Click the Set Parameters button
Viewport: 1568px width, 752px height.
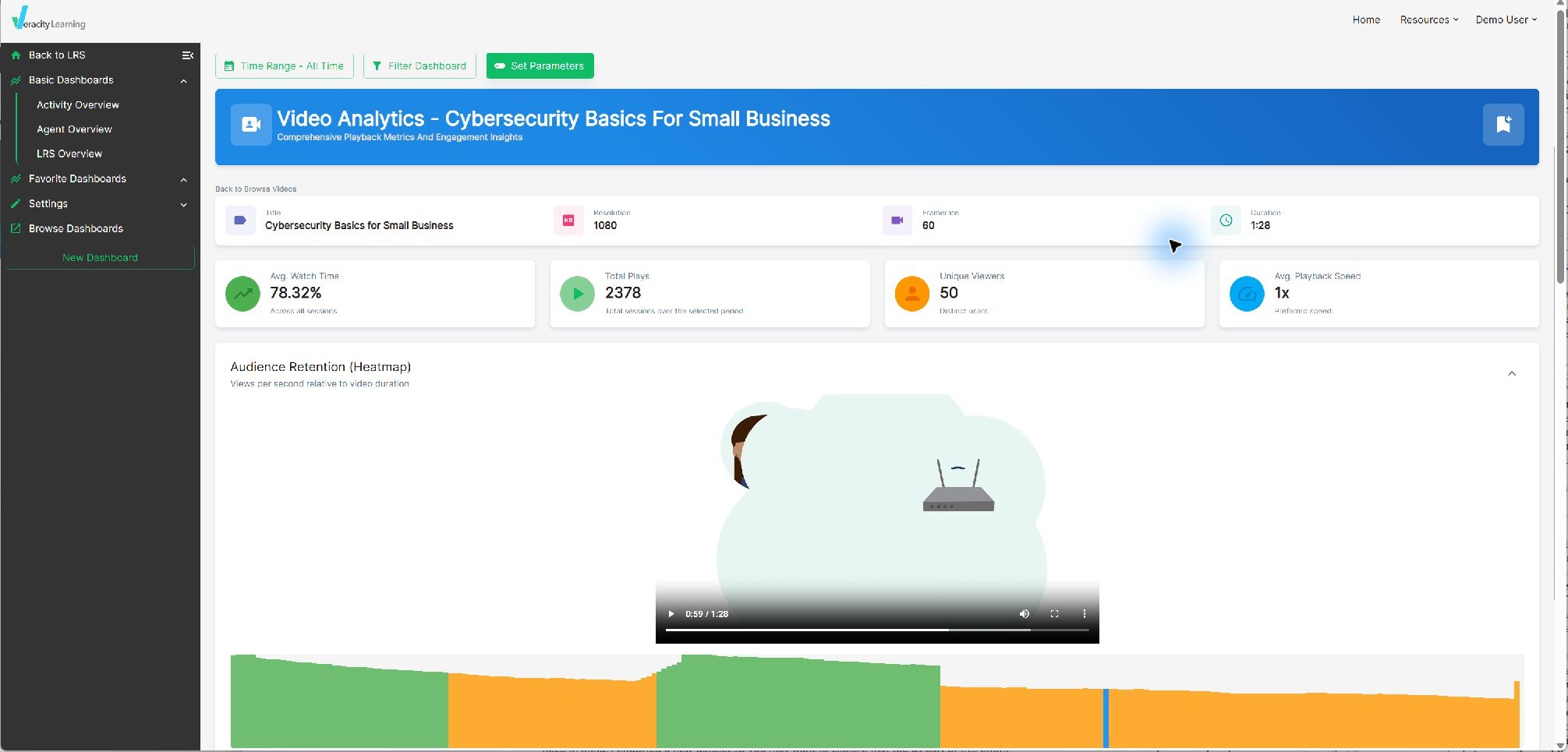click(540, 66)
